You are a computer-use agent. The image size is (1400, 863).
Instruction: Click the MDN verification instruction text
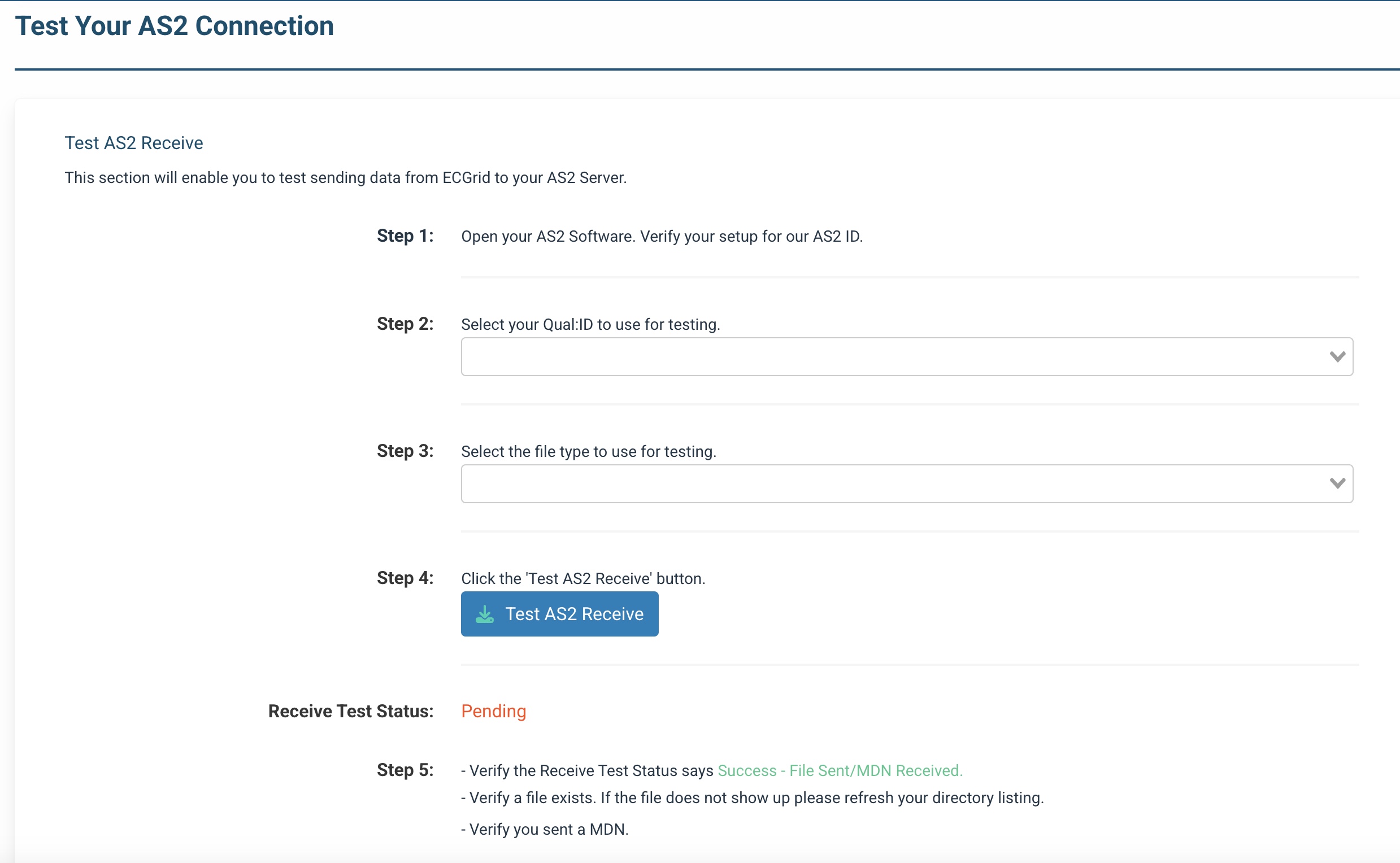click(544, 829)
